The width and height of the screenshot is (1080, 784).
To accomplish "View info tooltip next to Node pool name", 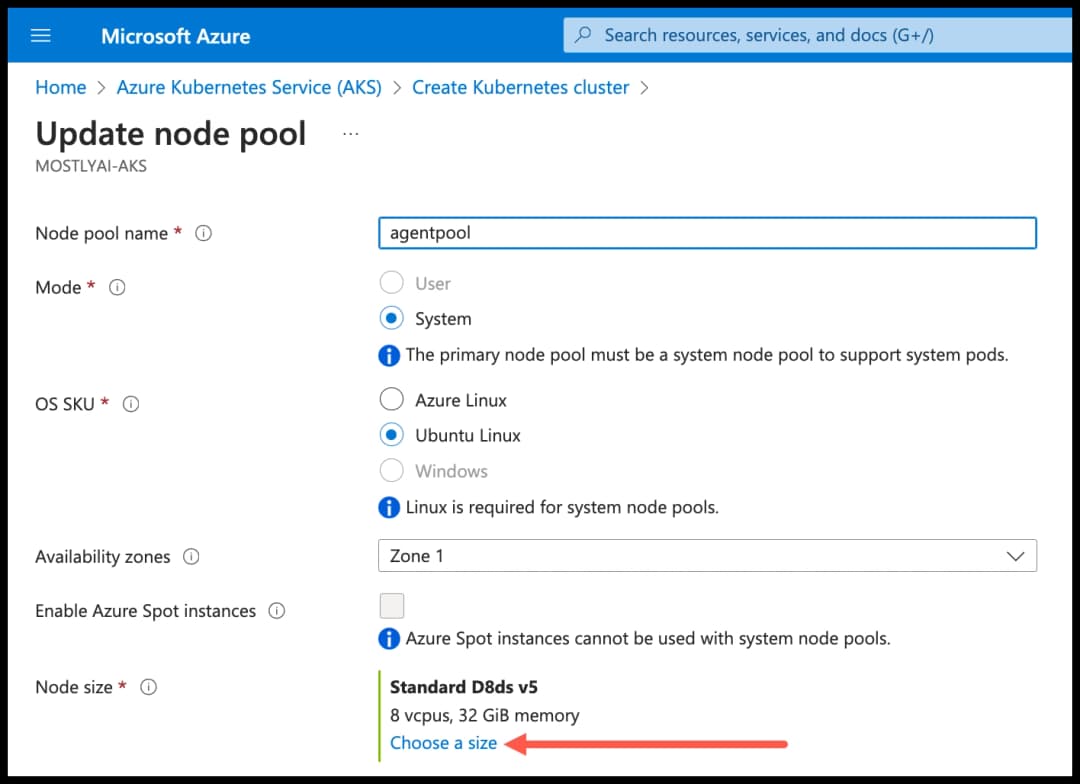I will click(x=203, y=232).
